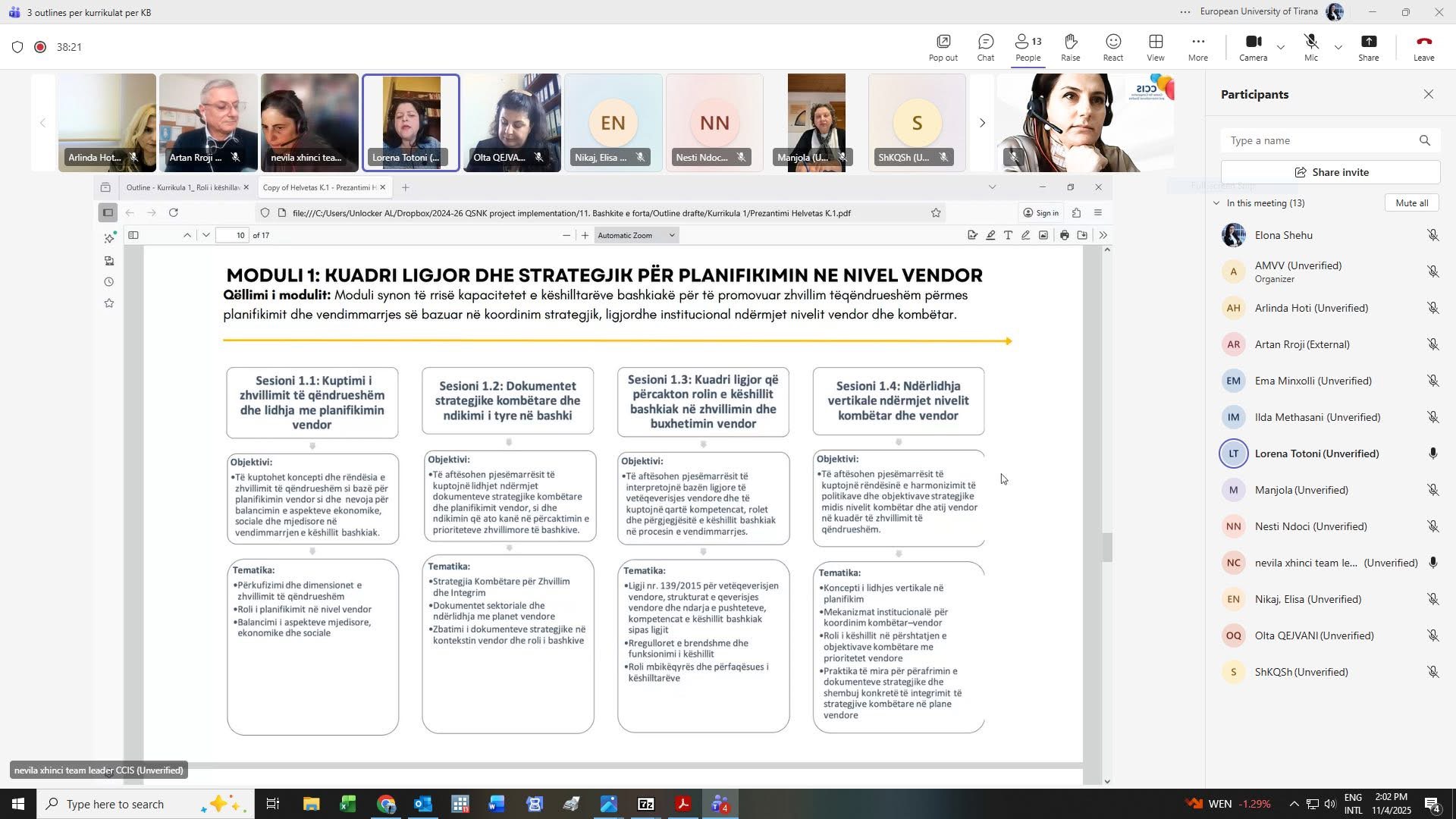Image resolution: width=1456 pixels, height=819 pixels.
Task: Open the React emoji menu
Action: [1112, 47]
